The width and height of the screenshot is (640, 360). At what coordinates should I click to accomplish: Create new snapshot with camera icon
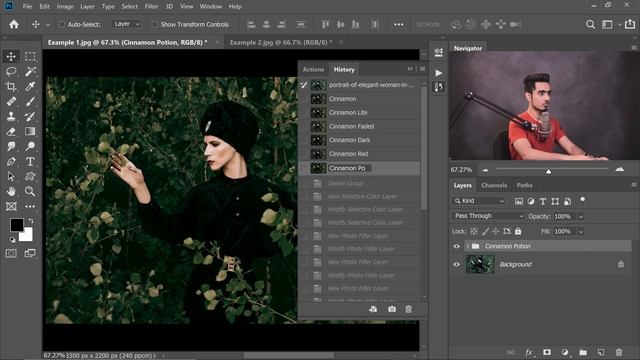(x=392, y=309)
